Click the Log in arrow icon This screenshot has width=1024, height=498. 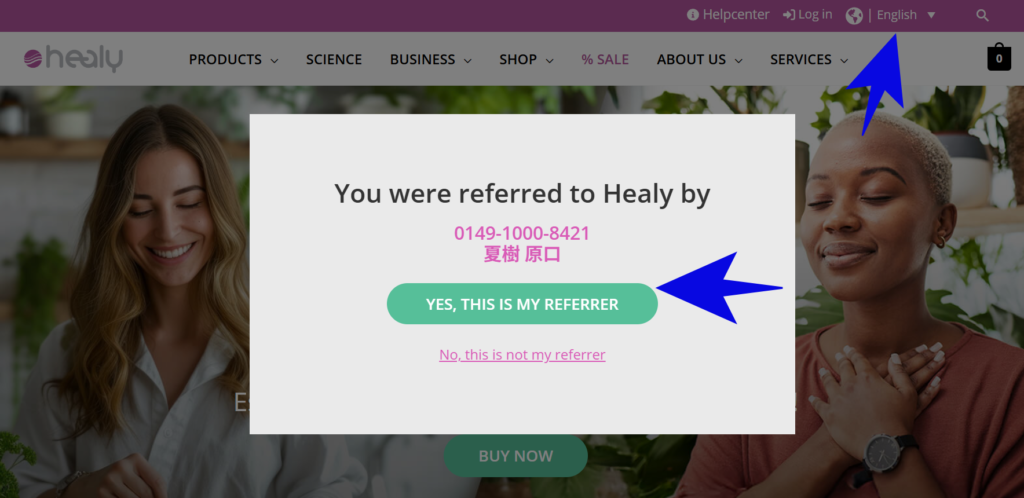click(789, 15)
